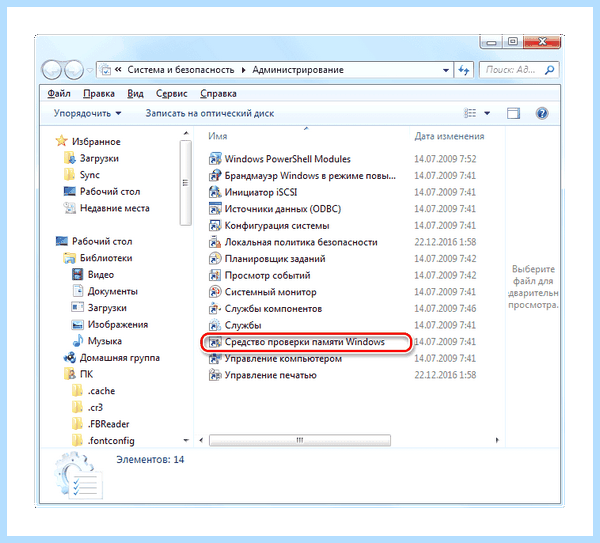Open the recent pages arrow beside Forward
600x543 pixels.
90,70
